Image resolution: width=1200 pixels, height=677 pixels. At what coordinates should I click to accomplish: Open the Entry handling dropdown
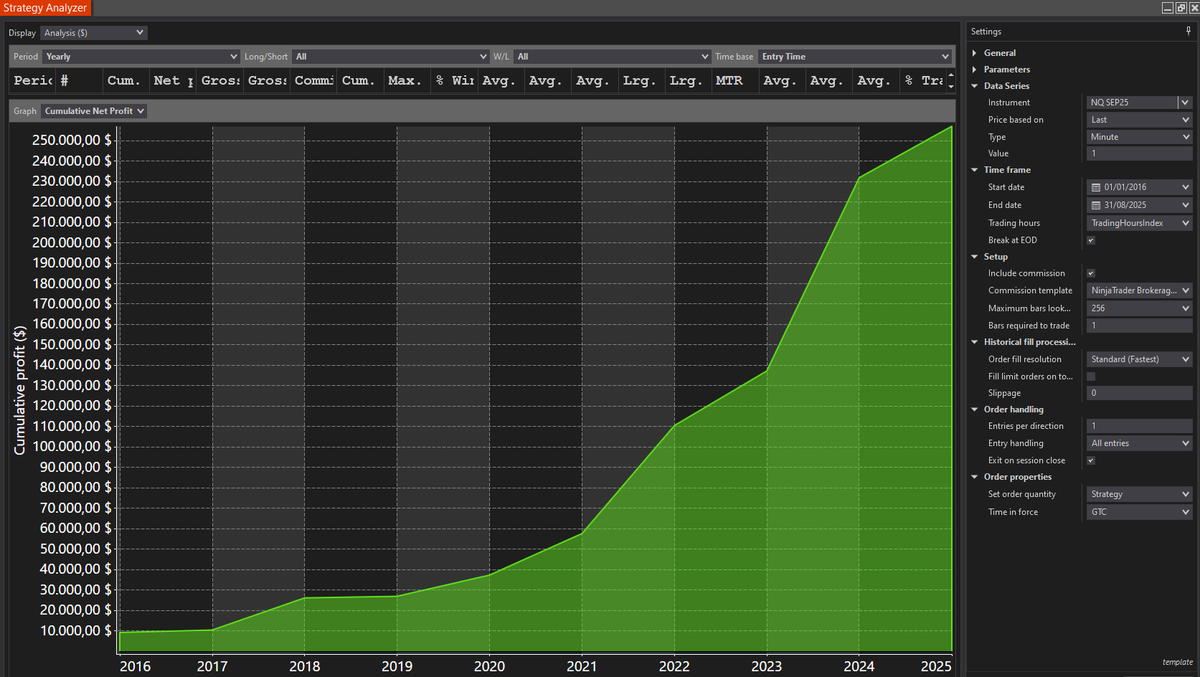tap(1140, 443)
